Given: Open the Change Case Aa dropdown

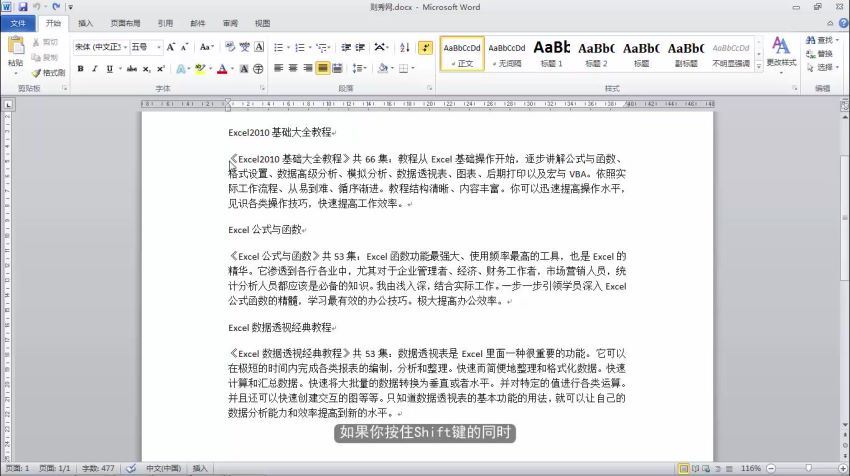Looking at the screenshot, I should (207, 47).
